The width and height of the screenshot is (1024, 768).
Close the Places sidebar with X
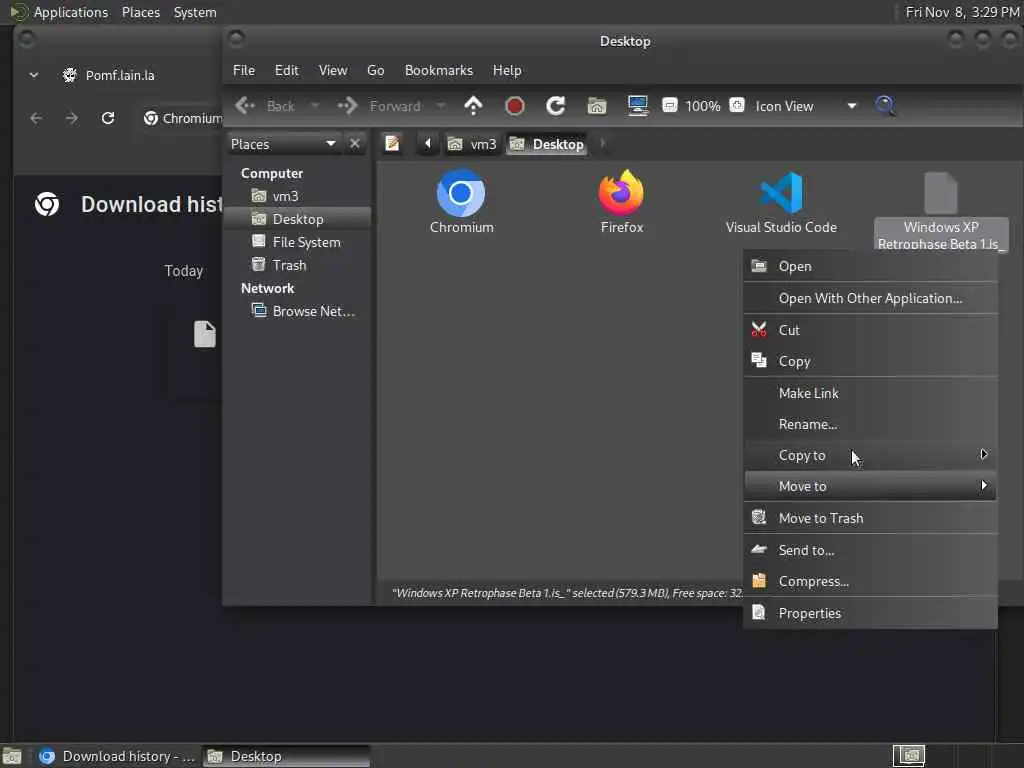[x=355, y=144]
